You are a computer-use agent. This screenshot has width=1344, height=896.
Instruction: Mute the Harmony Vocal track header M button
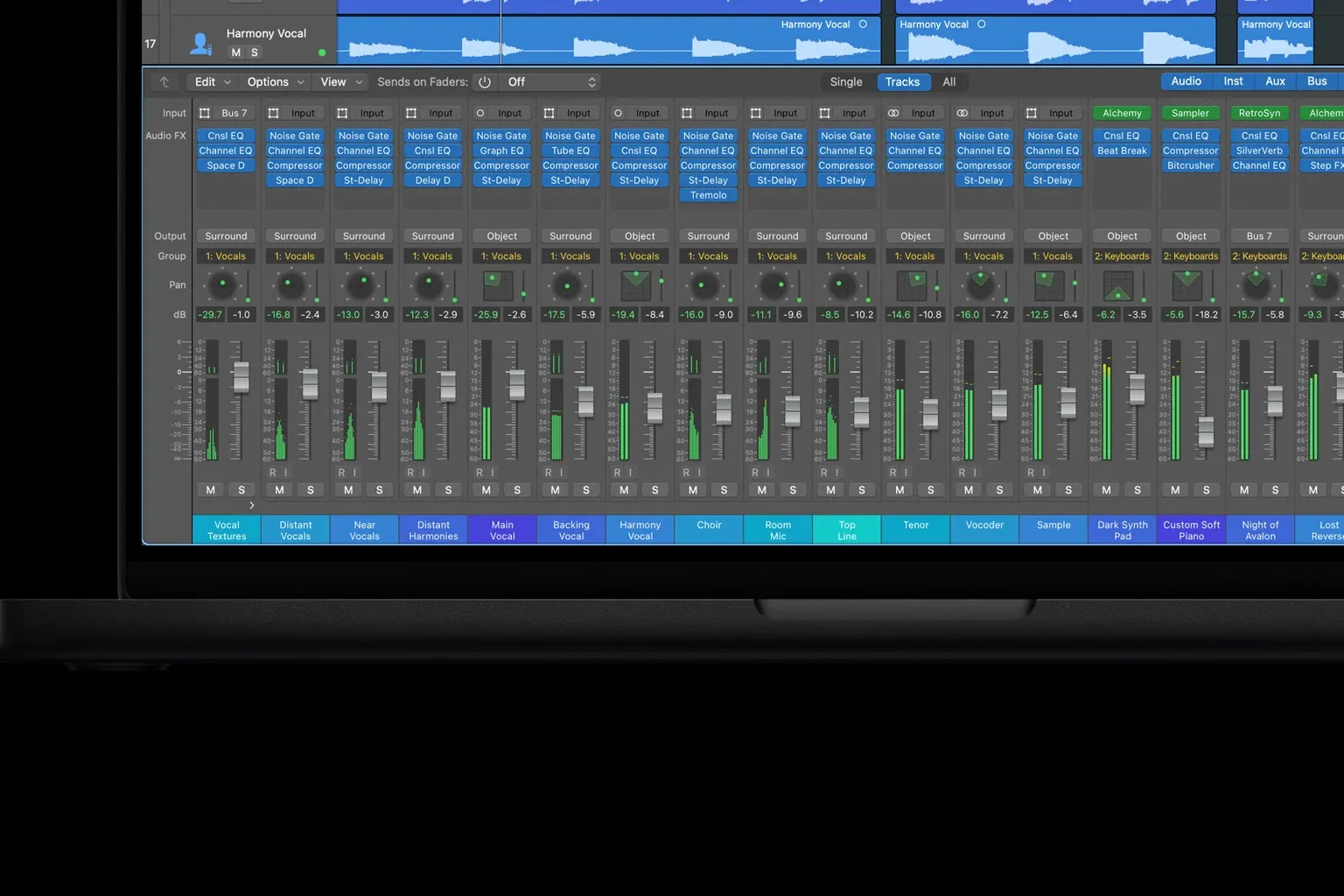235,52
